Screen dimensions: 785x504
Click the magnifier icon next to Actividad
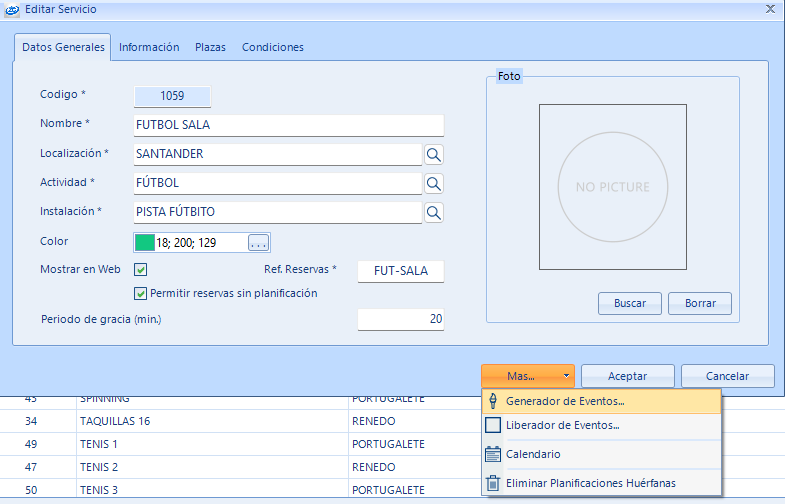point(434,183)
